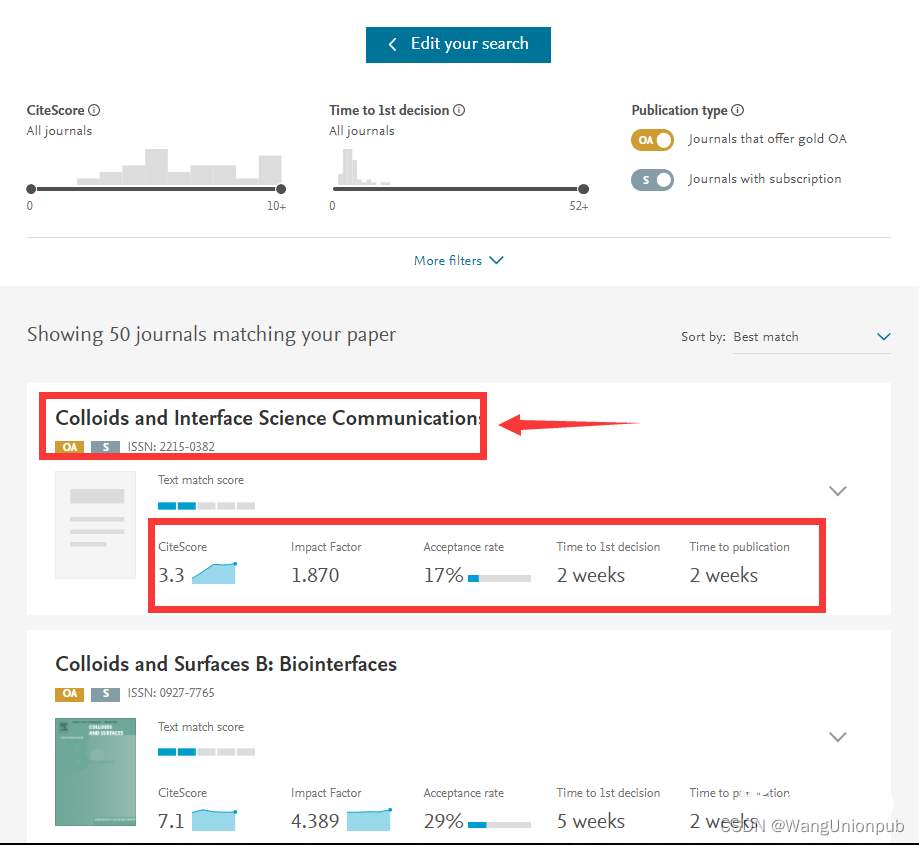Expand the Colloids and Interface Science Communications card
This screenshot has width=919, height=845.
pos(838,491)
